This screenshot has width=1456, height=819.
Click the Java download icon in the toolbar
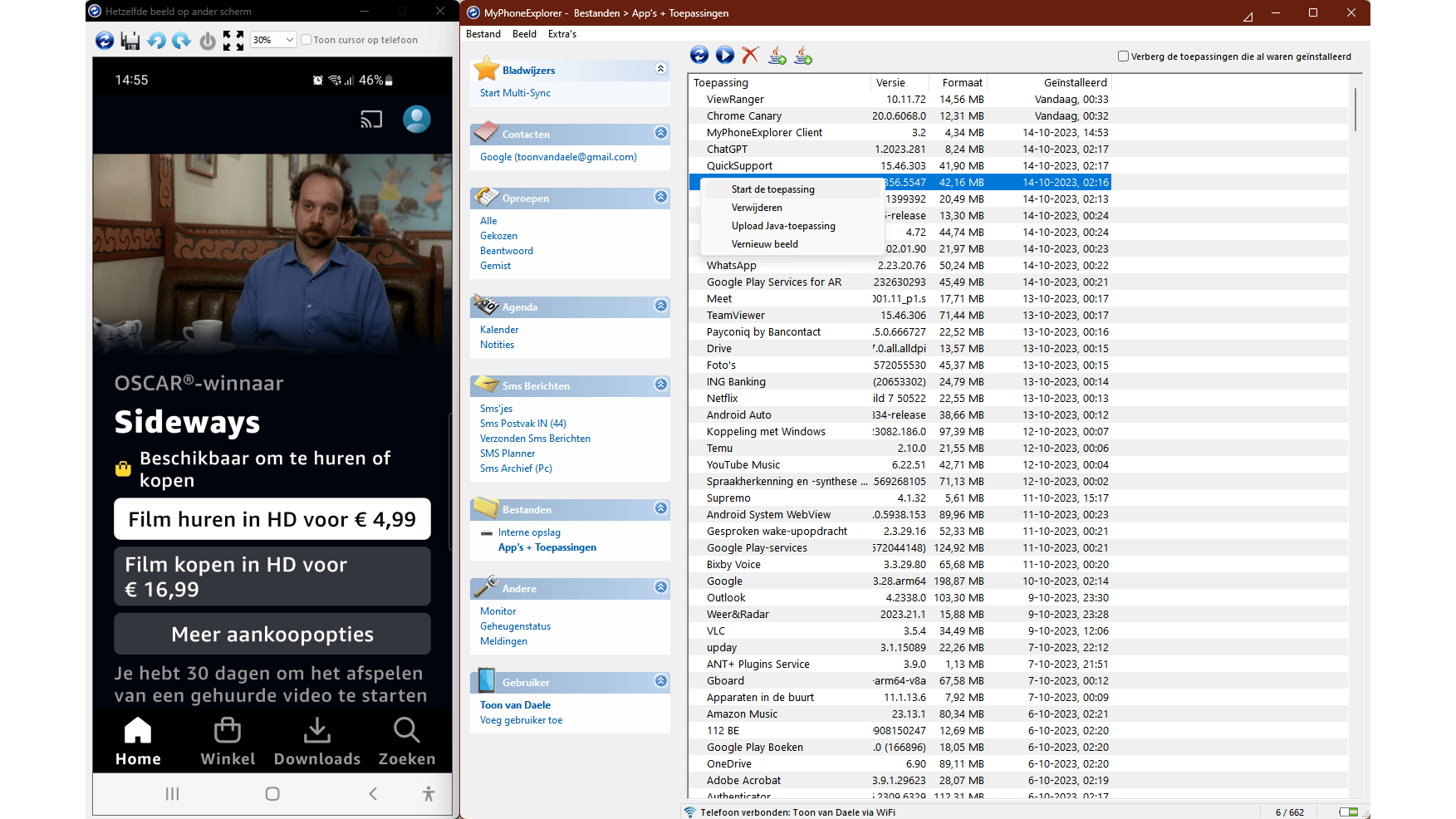tap(802, 55)
